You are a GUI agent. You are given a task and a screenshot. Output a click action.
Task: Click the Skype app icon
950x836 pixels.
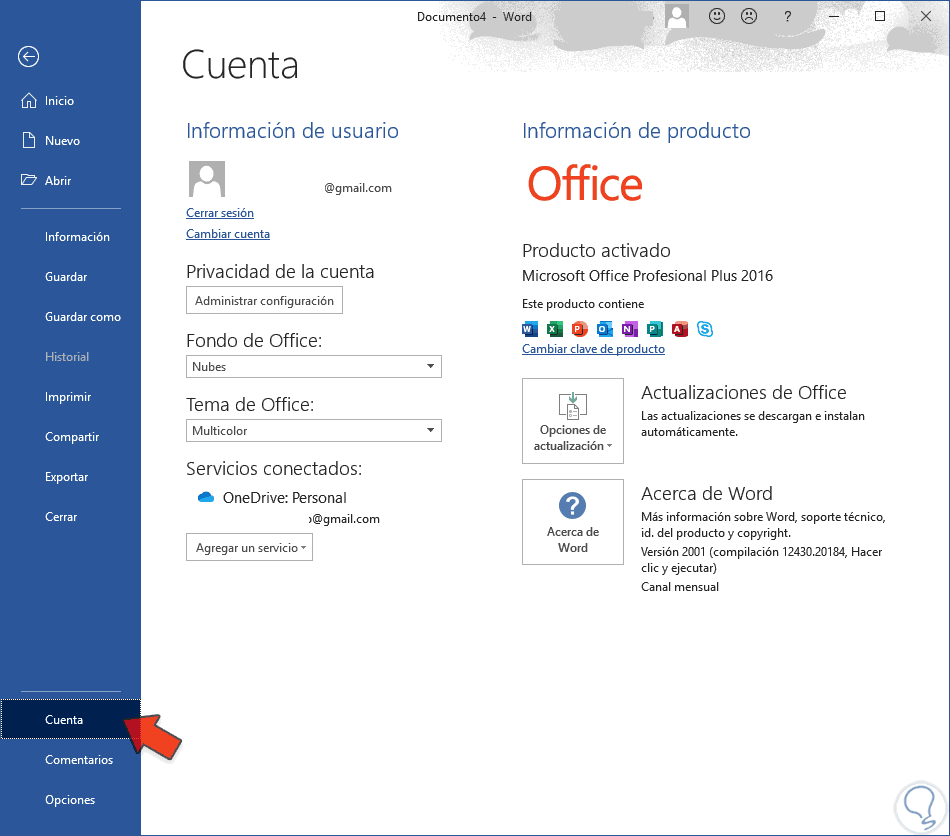pos(705,329)
